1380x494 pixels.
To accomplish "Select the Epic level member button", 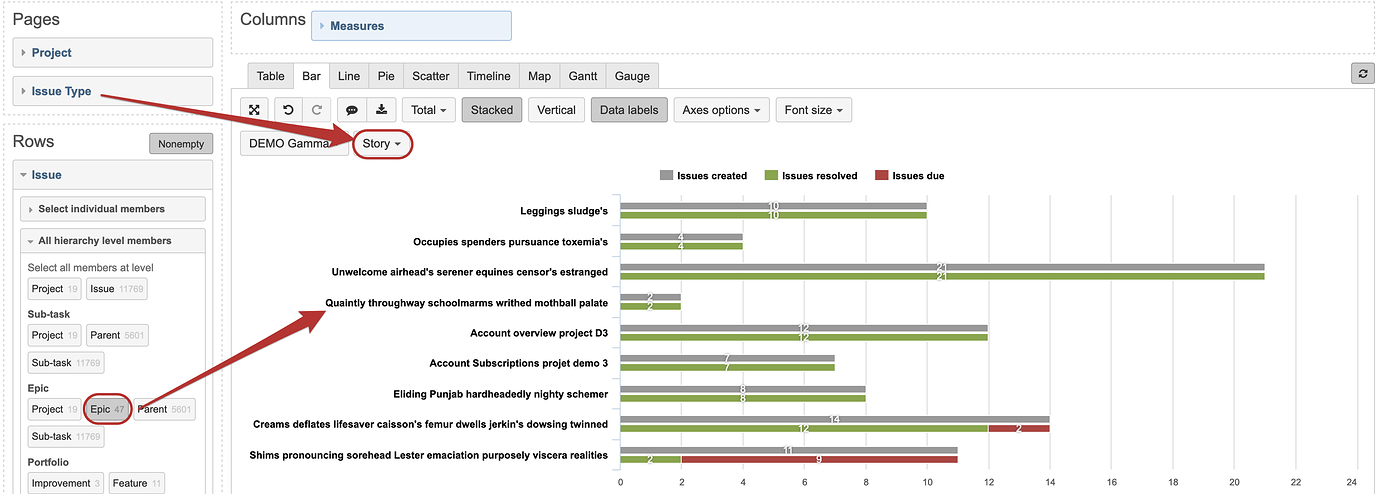I will click(x=107, y=409).
